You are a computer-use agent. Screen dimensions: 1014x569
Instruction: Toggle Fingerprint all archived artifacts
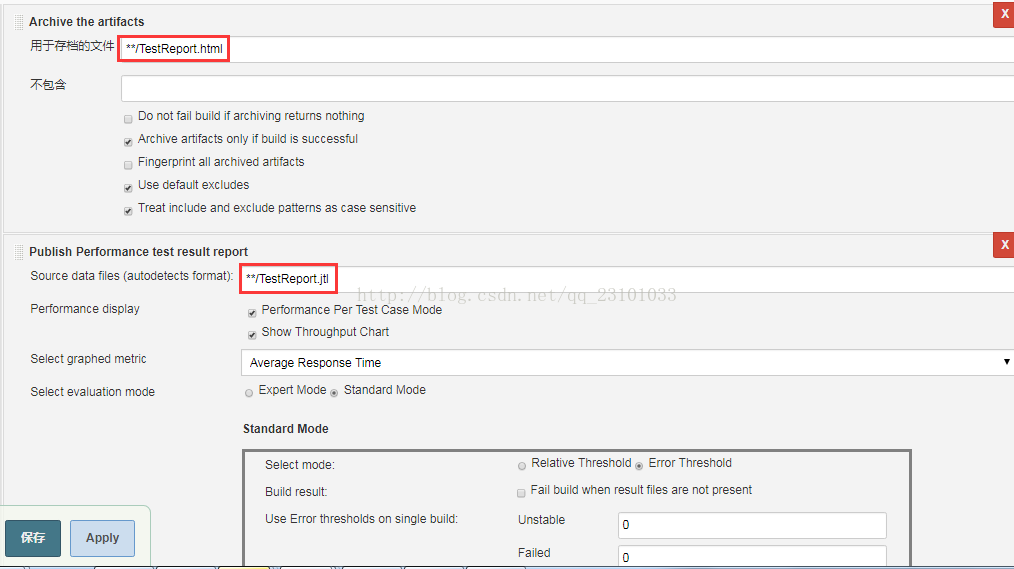coord(128,165)
